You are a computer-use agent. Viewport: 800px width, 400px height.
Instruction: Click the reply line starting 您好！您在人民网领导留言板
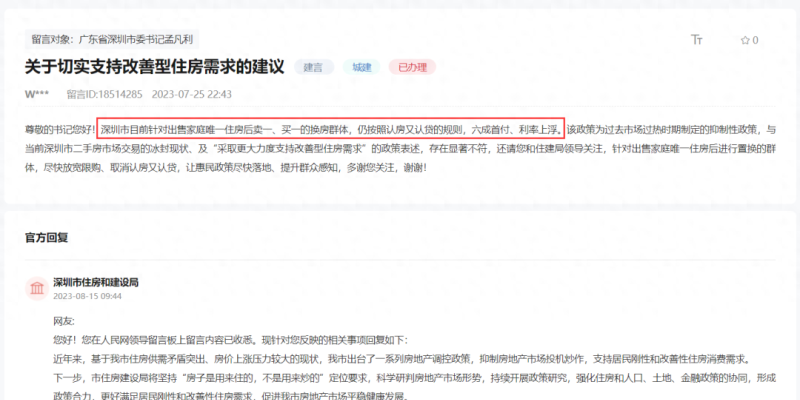tap(230, 340)
